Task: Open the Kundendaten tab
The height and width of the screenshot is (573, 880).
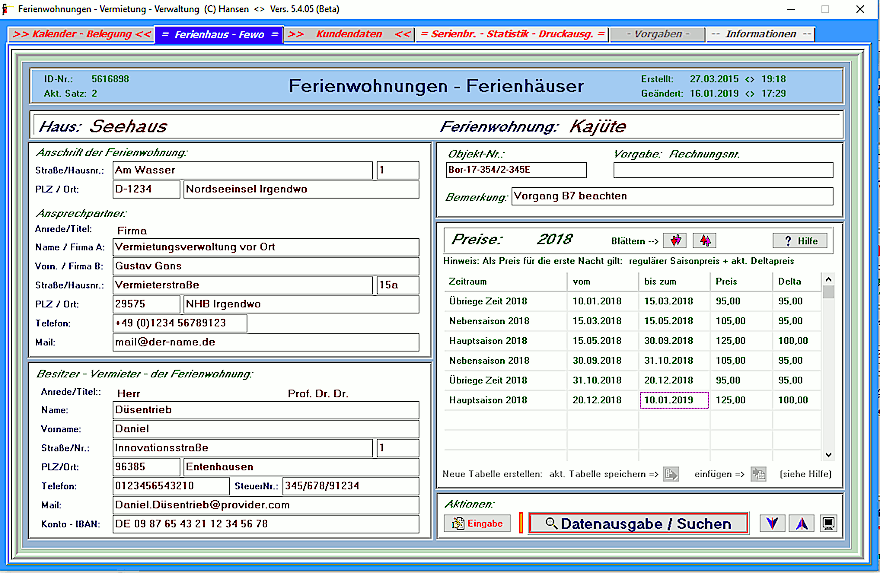Action: 348,34
